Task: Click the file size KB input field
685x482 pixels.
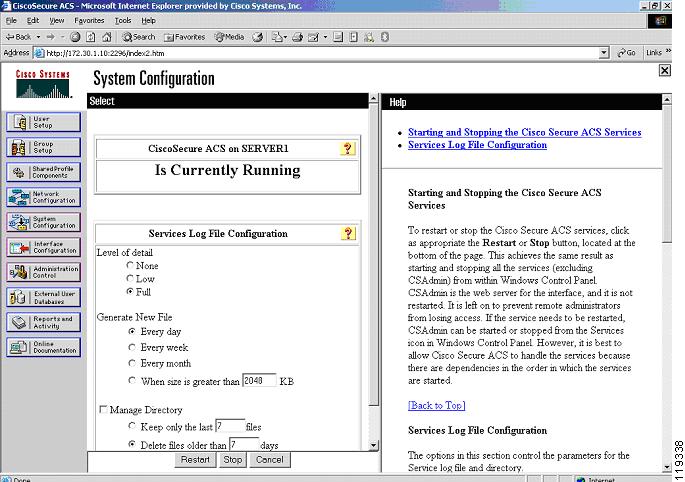Action: pyautogui.click(x=259, y=380)
